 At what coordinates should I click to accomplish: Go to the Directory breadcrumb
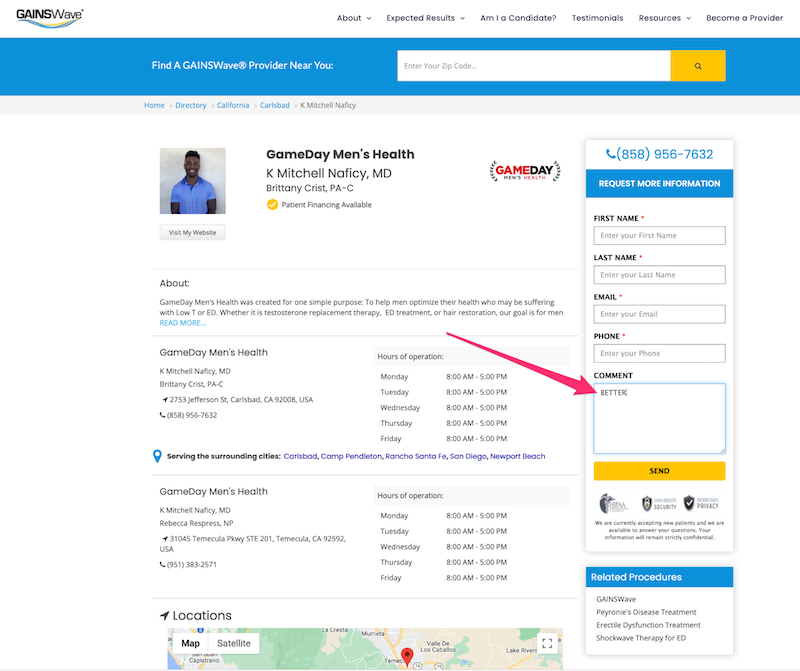191,105
